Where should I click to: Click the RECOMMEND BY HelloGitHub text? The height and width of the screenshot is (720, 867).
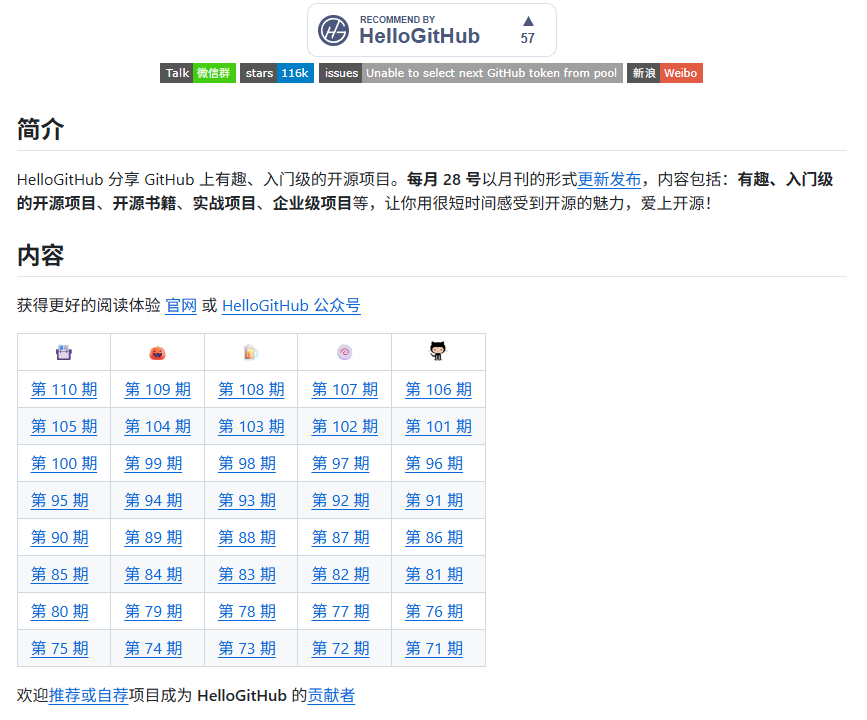pos(419,30)
